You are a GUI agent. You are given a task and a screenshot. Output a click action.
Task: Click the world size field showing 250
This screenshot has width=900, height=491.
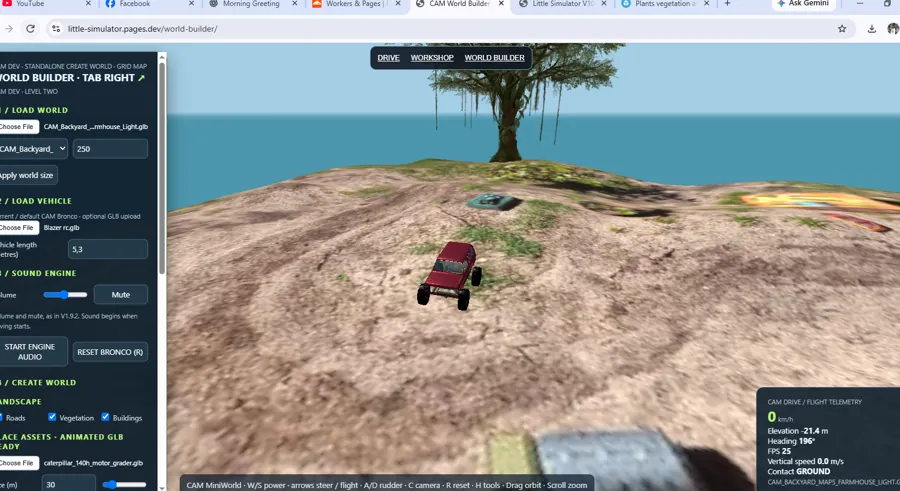click(x=110, y=149)
